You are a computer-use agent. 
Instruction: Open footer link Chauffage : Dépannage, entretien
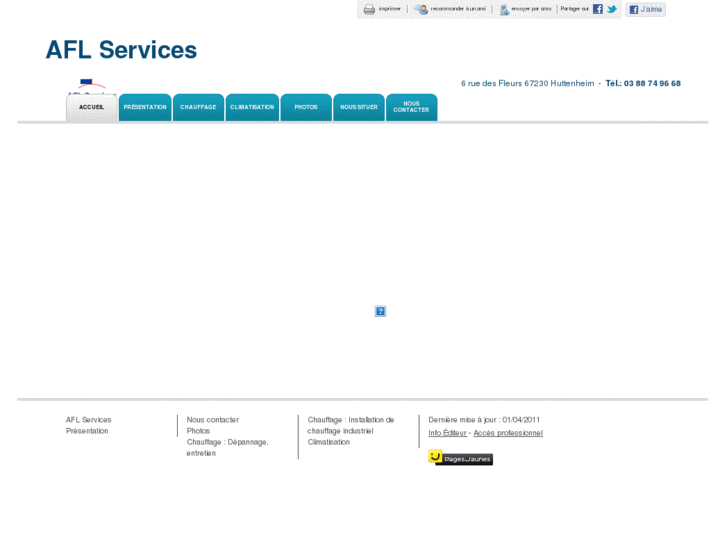[x=228, y=448]
